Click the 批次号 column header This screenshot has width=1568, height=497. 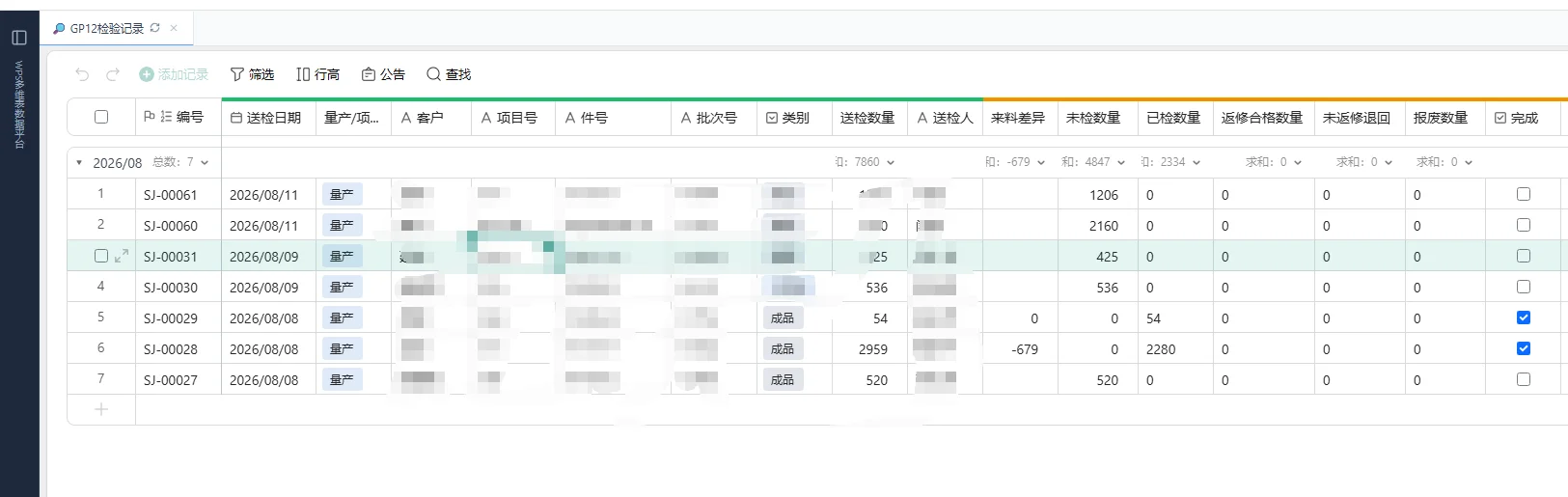716,118
